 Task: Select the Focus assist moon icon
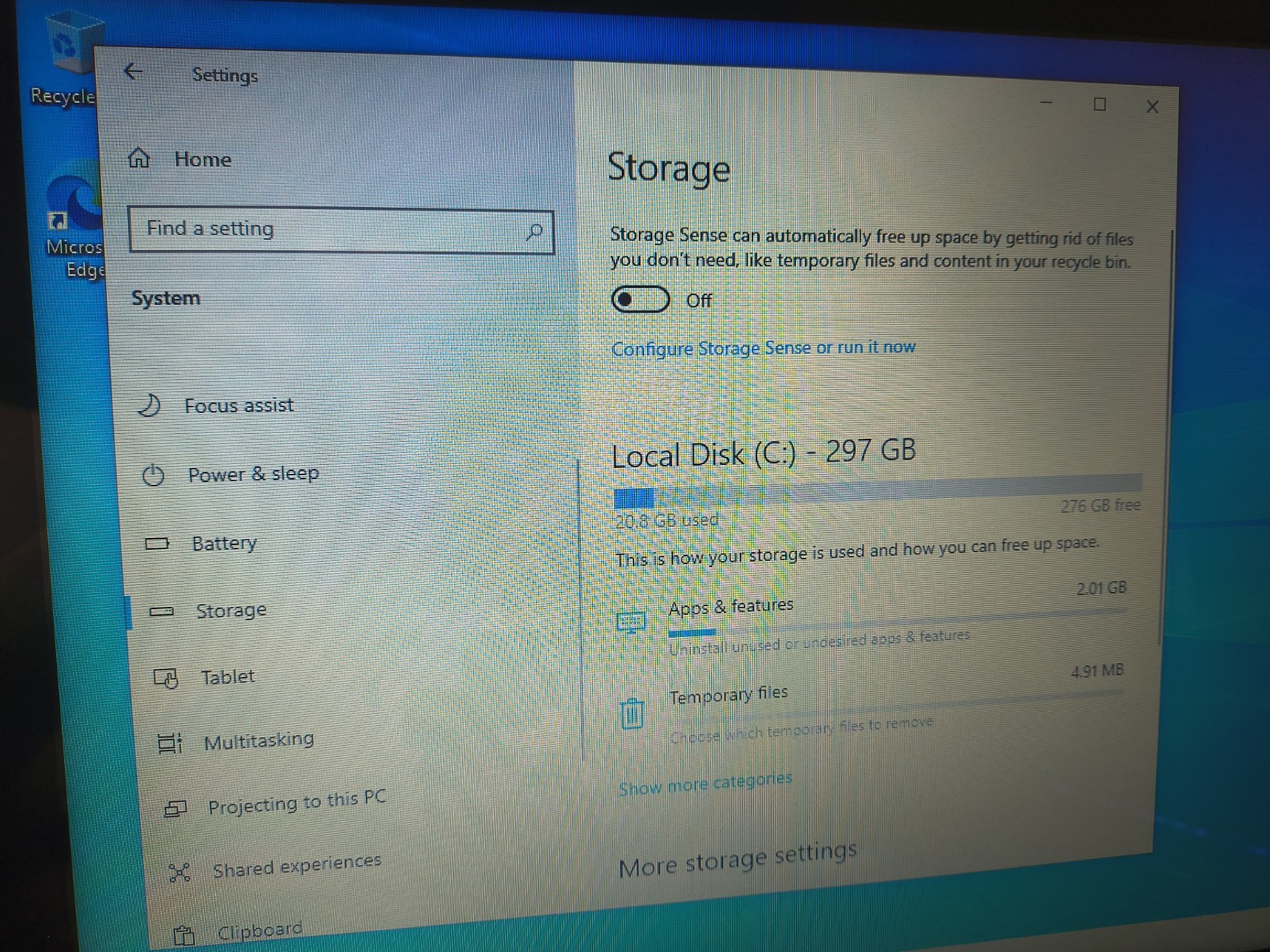pos(149,405)
